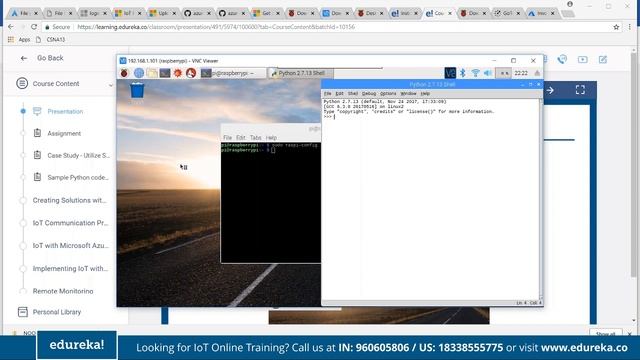Go back in Chrome browser
Screen dimensions: 640x360
tap(11, 27)
